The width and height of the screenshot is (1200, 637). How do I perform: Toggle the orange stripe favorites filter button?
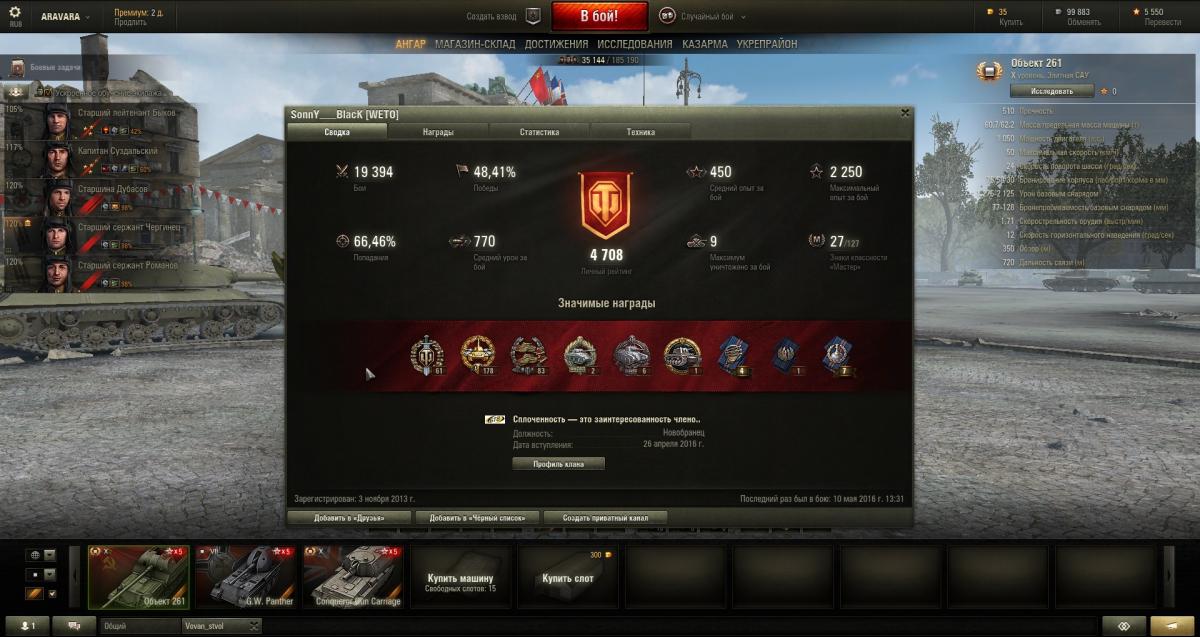[34, 594]
